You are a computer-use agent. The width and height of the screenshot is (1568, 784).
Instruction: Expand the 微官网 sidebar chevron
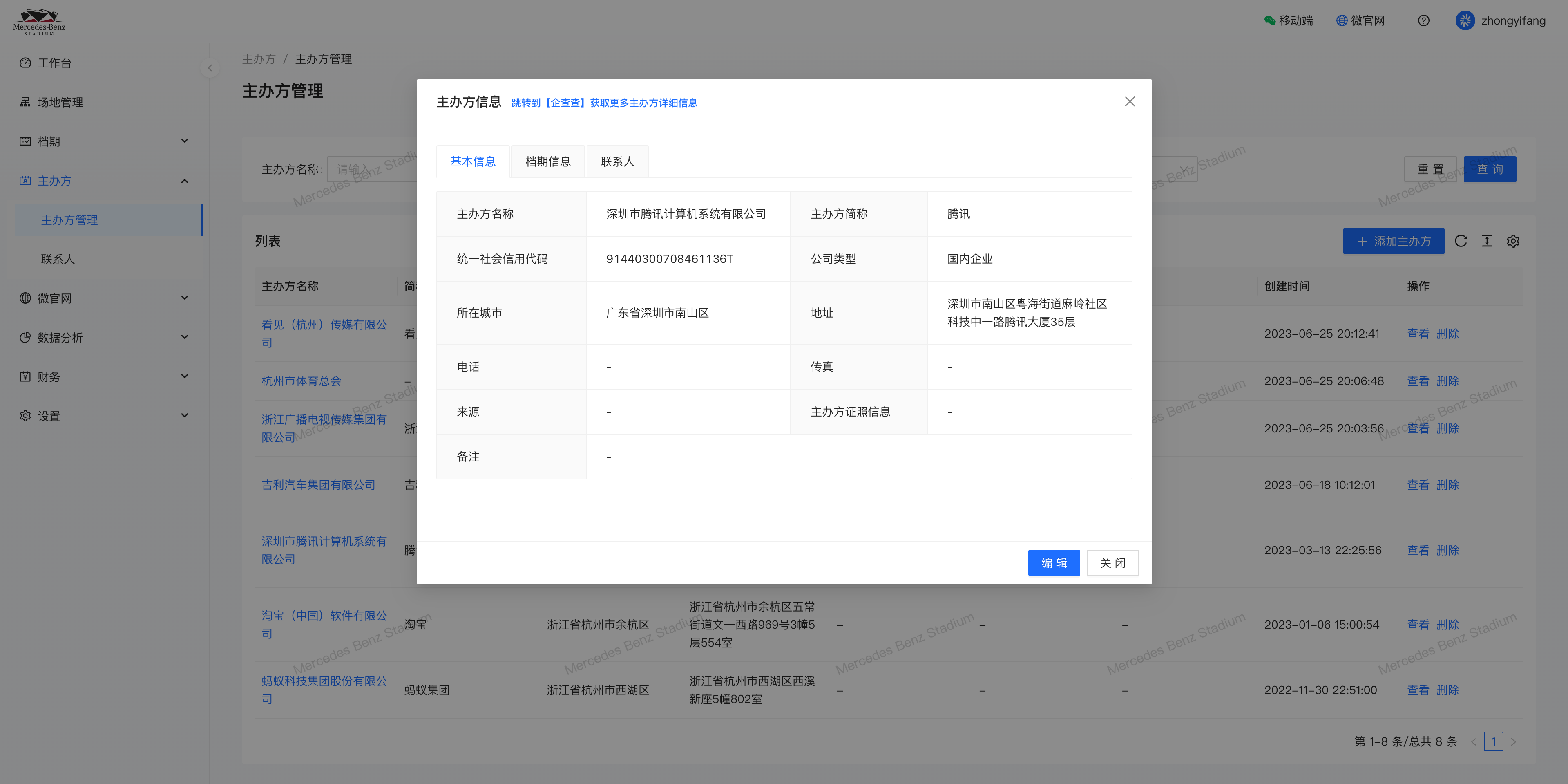(x=184, y=298)
